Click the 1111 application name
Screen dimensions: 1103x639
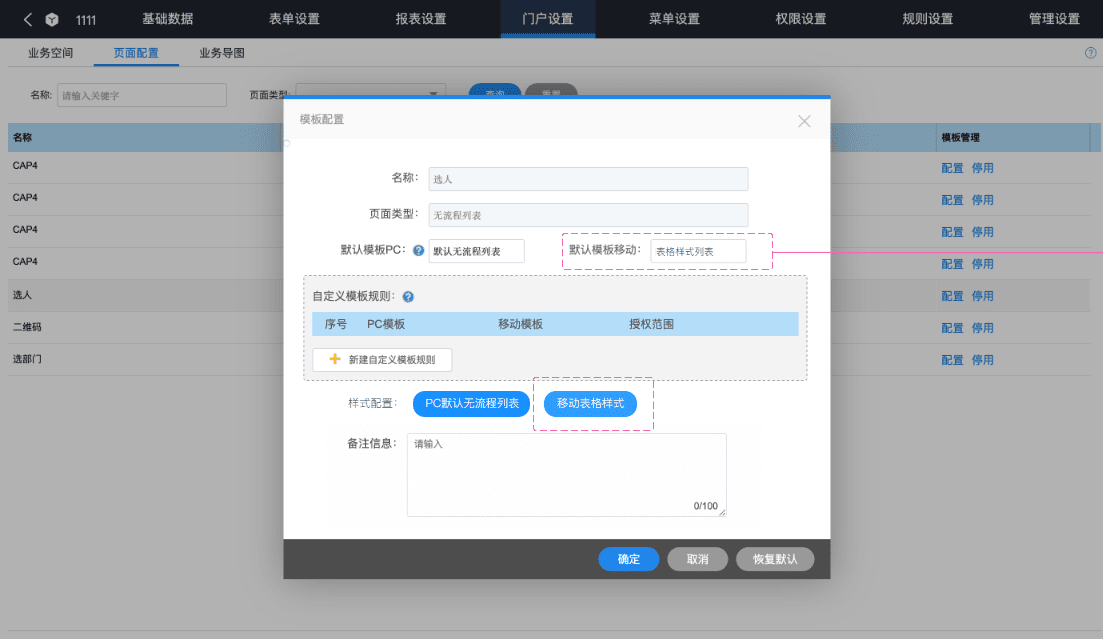coord(86,20)
